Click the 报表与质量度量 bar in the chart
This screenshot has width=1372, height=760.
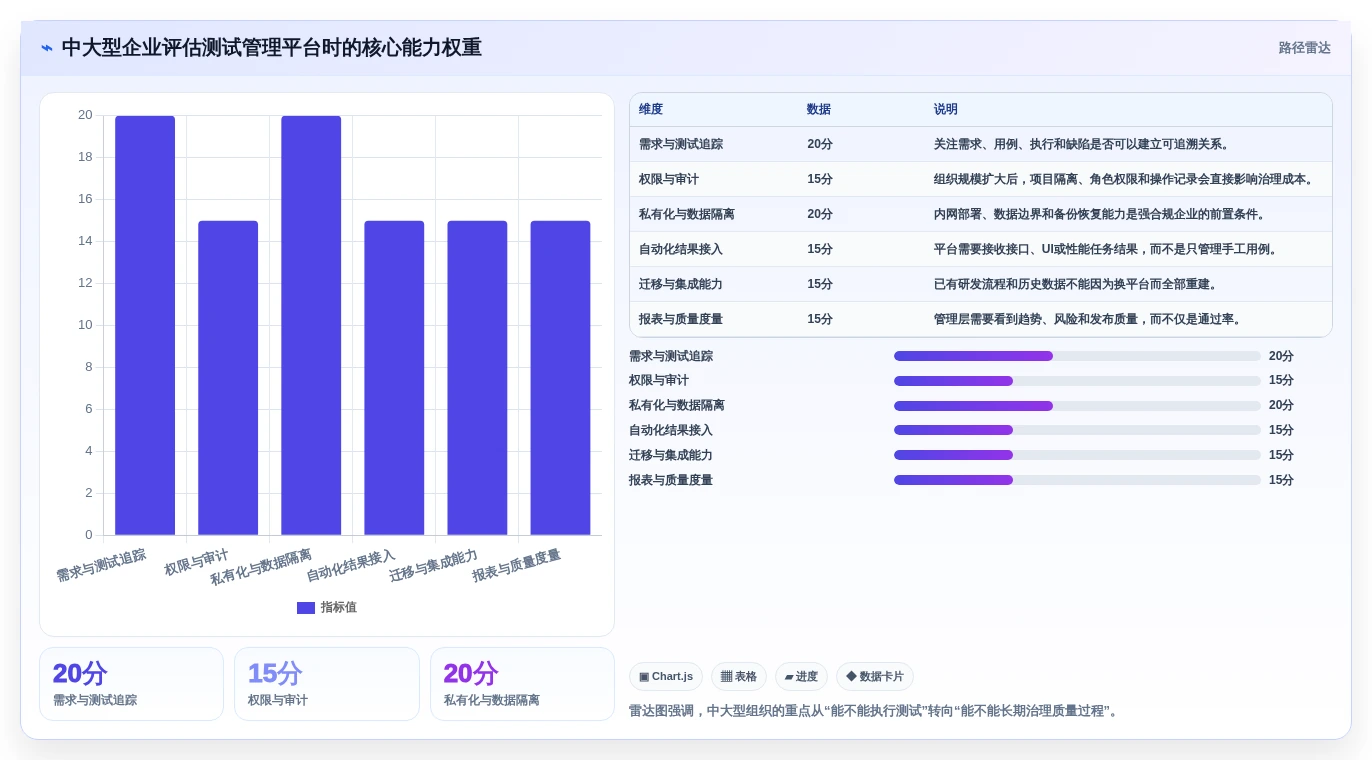[560, 378]
